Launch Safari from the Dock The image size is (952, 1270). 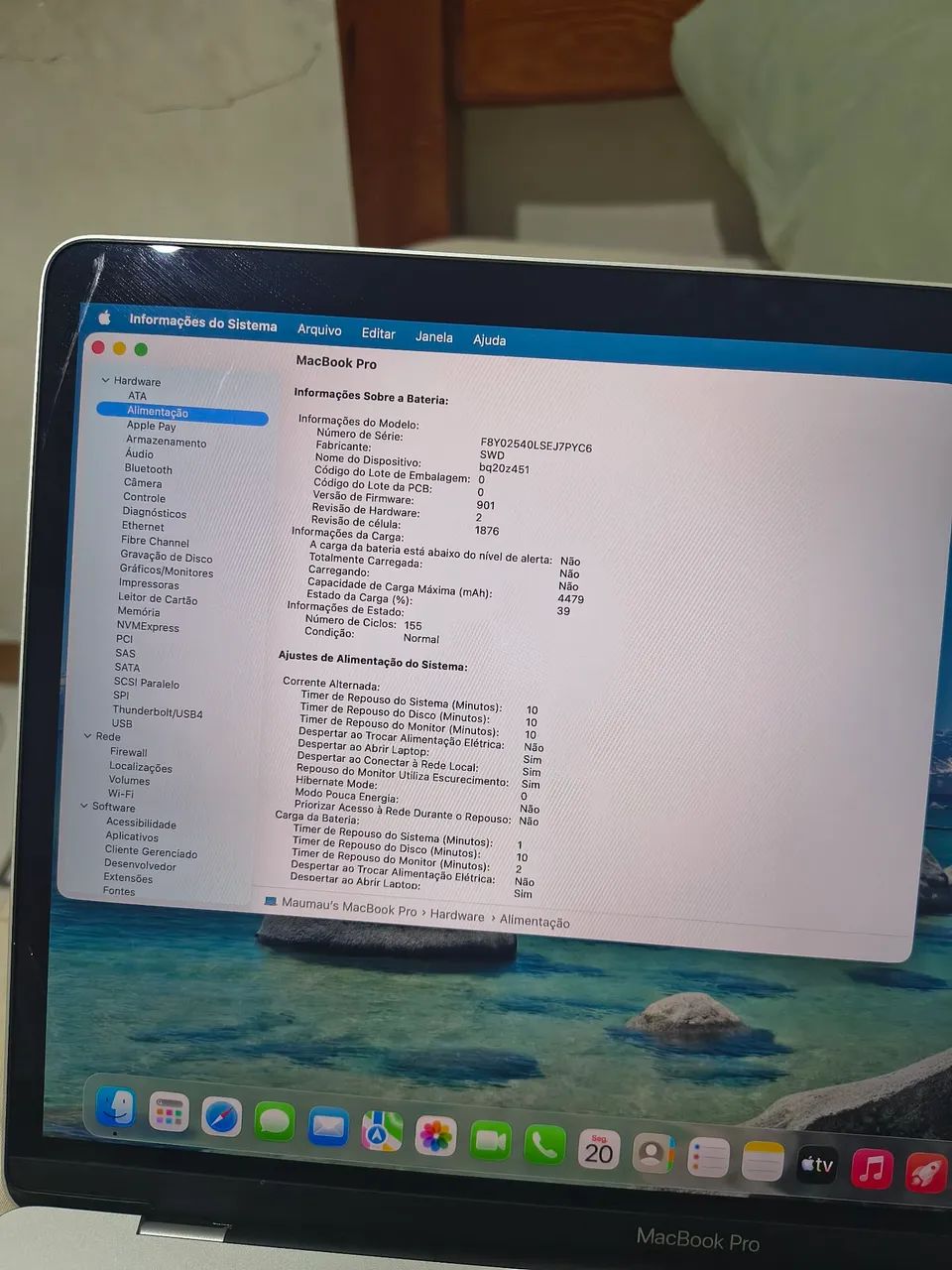(x=222, y=1118)
